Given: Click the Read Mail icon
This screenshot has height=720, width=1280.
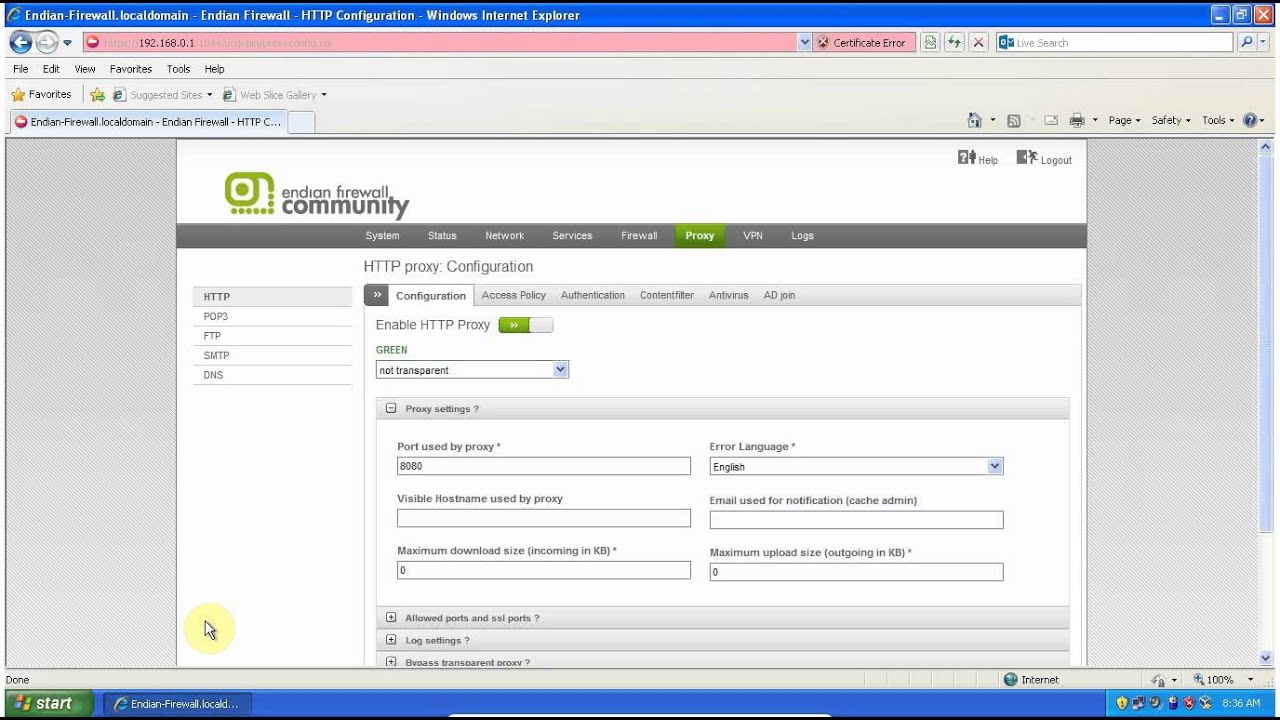Looking at the screenshot, I should (1051, 120).
